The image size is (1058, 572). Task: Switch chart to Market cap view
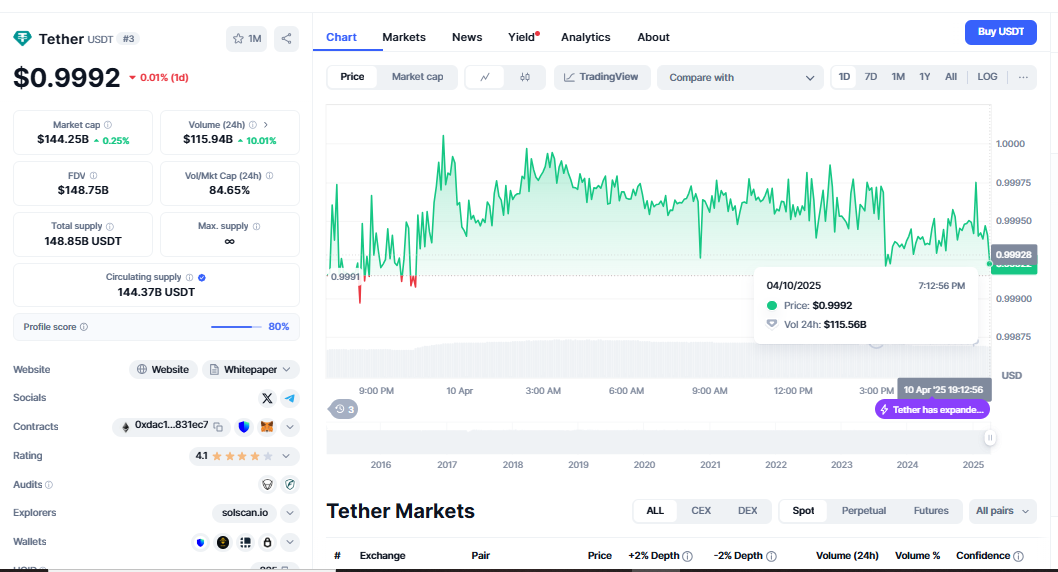tap(417, 77)
